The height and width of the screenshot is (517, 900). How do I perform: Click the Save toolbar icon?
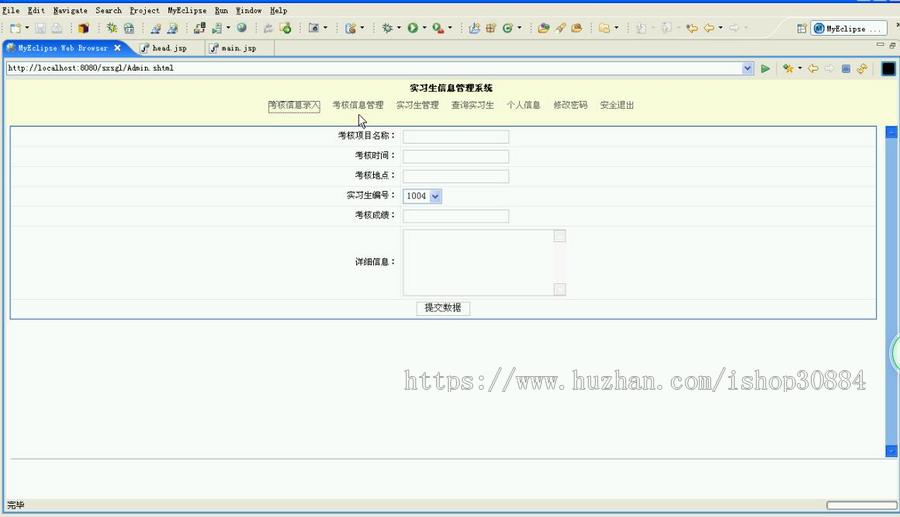[40, 28]
